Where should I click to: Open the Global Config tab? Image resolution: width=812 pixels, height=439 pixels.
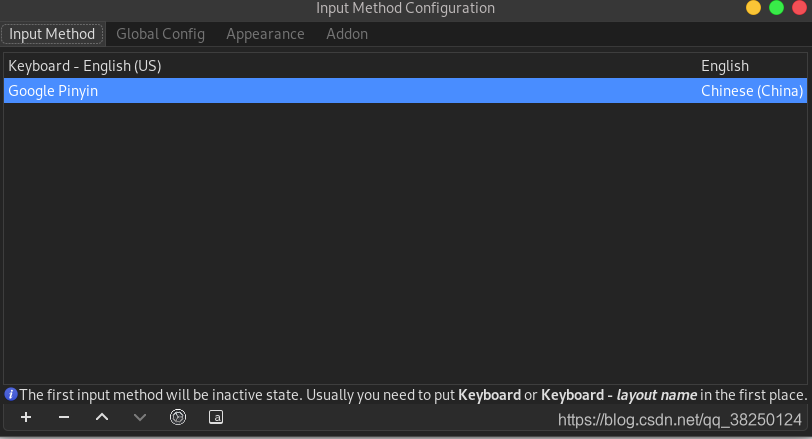(161, 34)
